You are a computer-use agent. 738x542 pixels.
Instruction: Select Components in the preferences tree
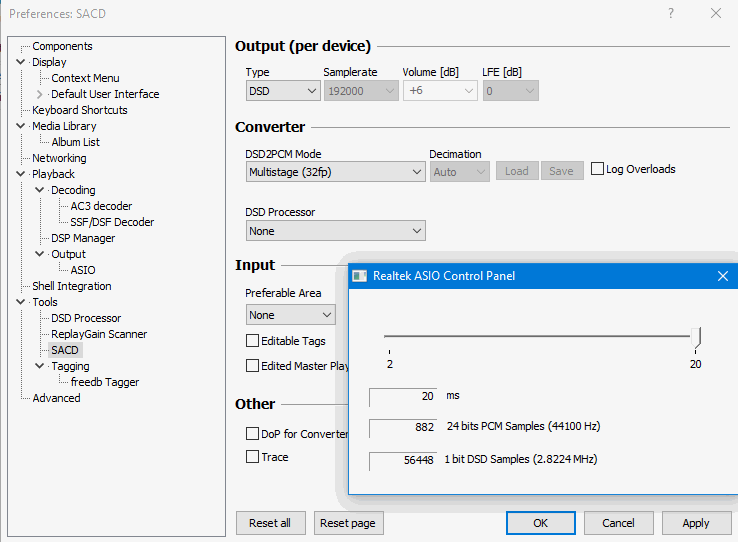click(x=62, y=46)
